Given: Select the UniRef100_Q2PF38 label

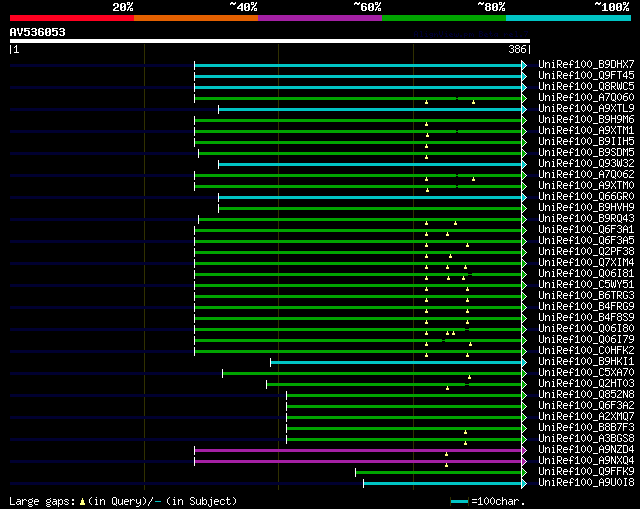Looking at the screenshot, I should (586, 252).
